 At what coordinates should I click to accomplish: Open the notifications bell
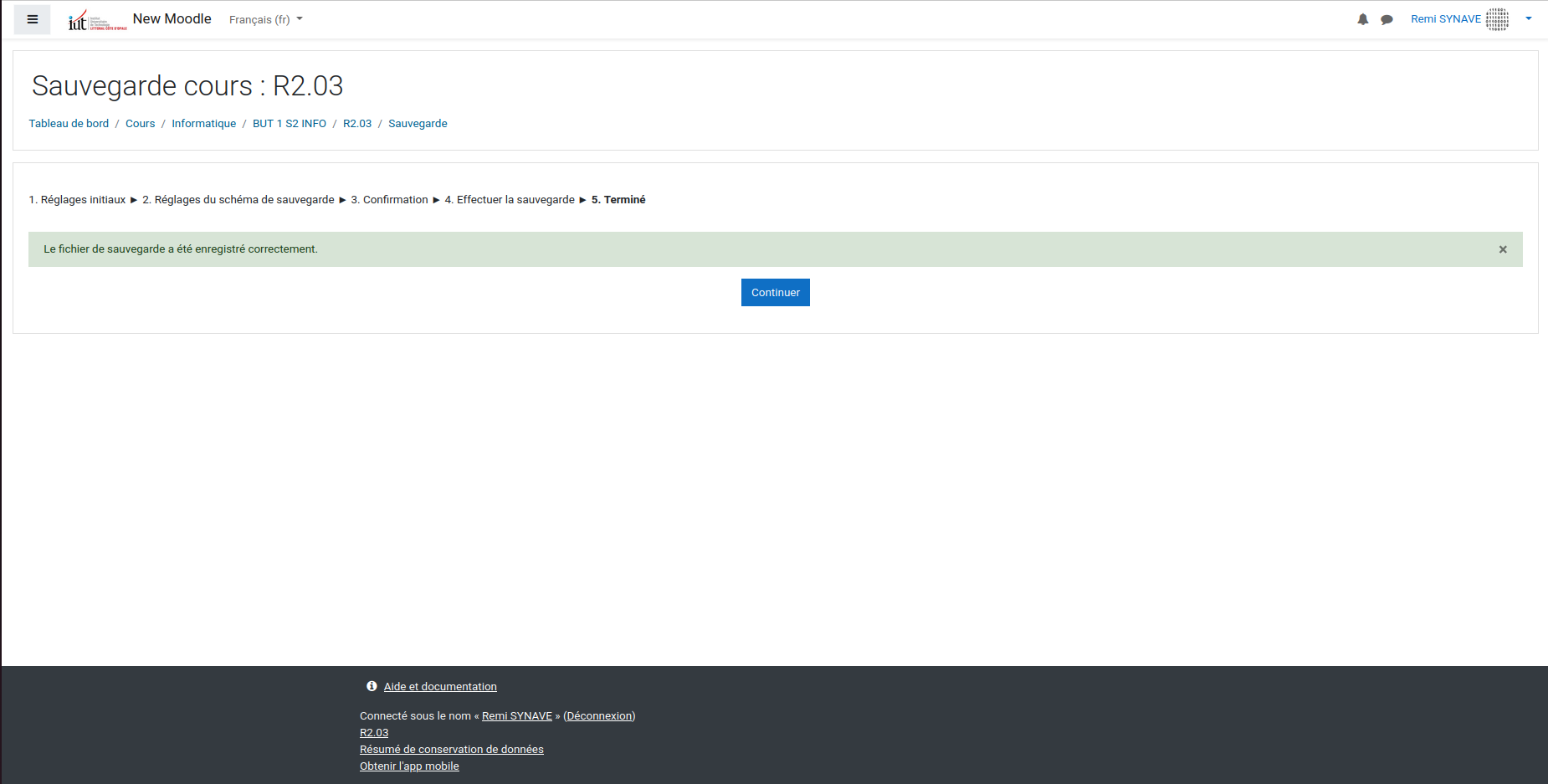[1362, 19]
